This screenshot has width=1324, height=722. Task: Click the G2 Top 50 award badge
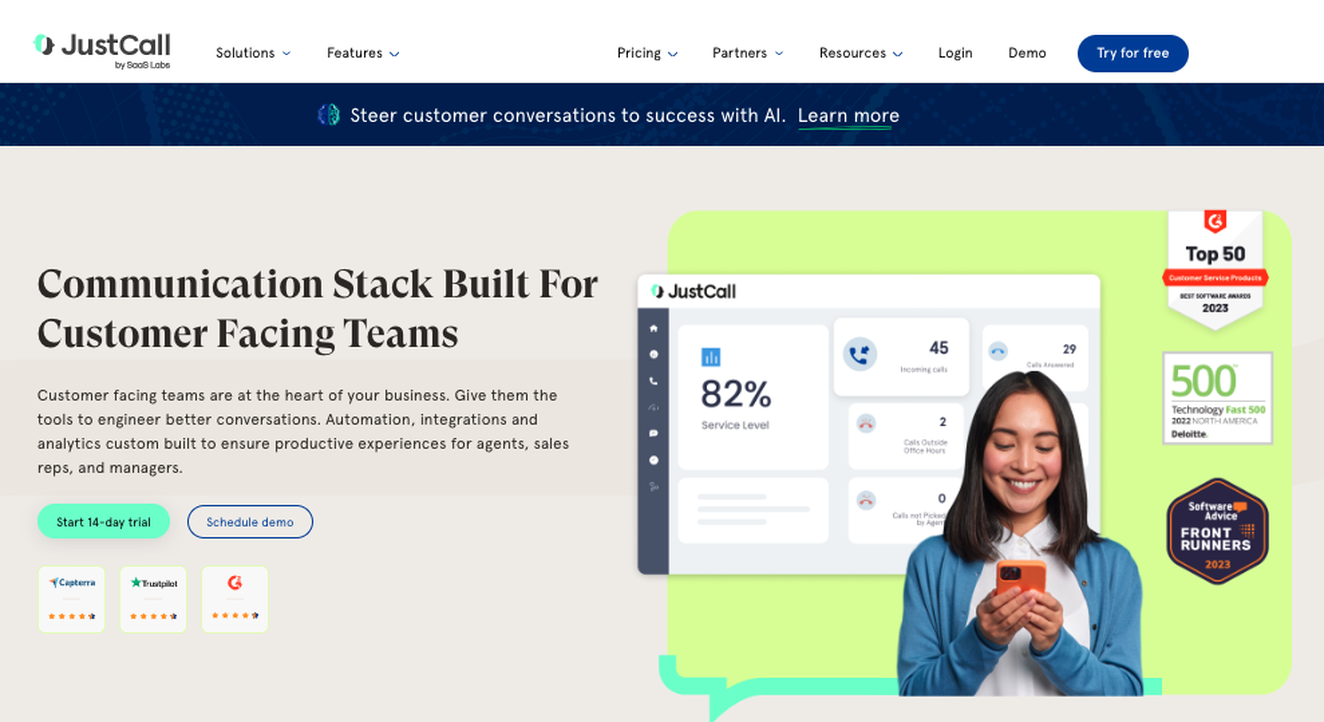(1215, 268)
